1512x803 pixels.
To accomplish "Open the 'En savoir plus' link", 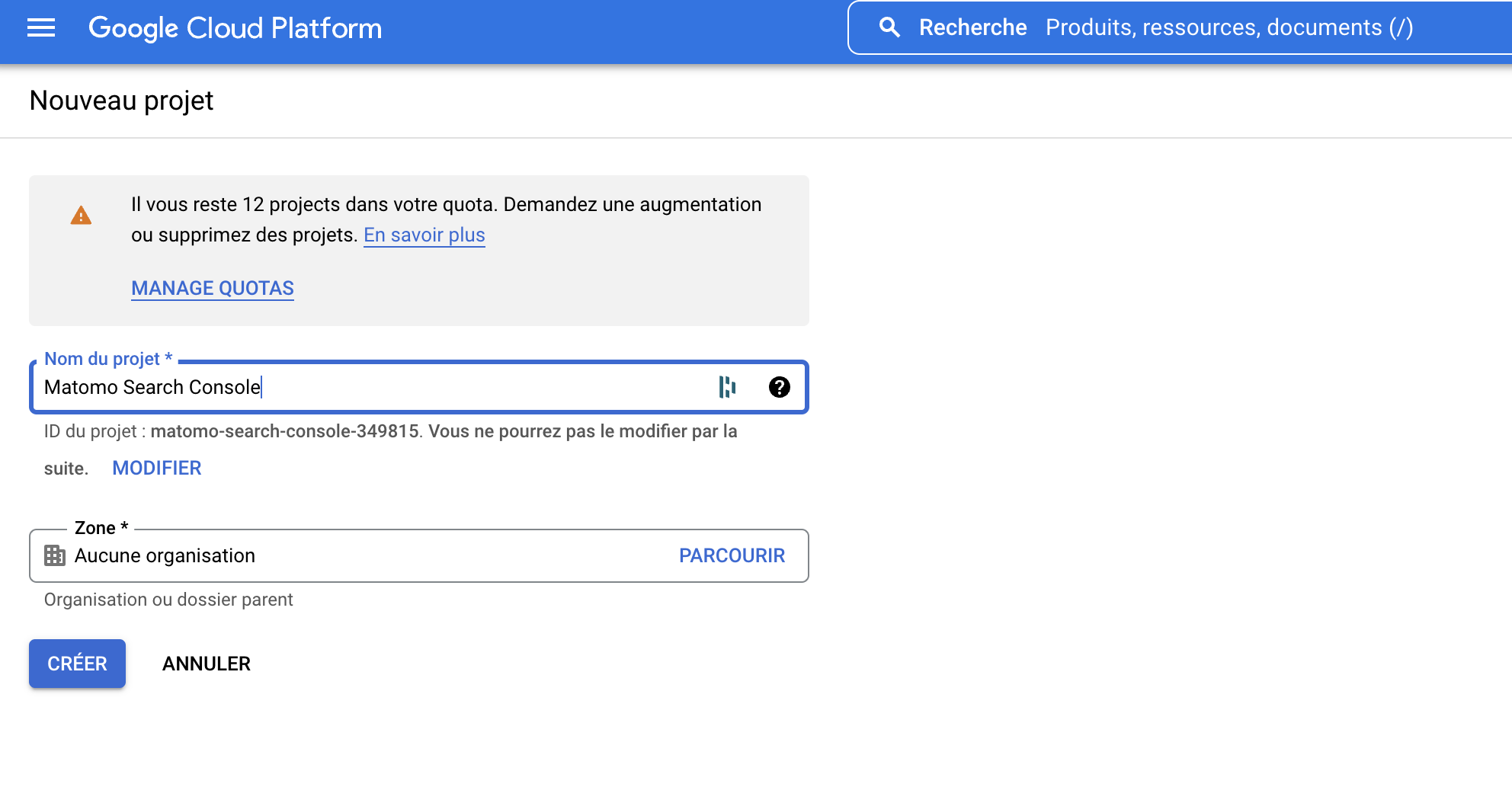I will coord(424,235).
